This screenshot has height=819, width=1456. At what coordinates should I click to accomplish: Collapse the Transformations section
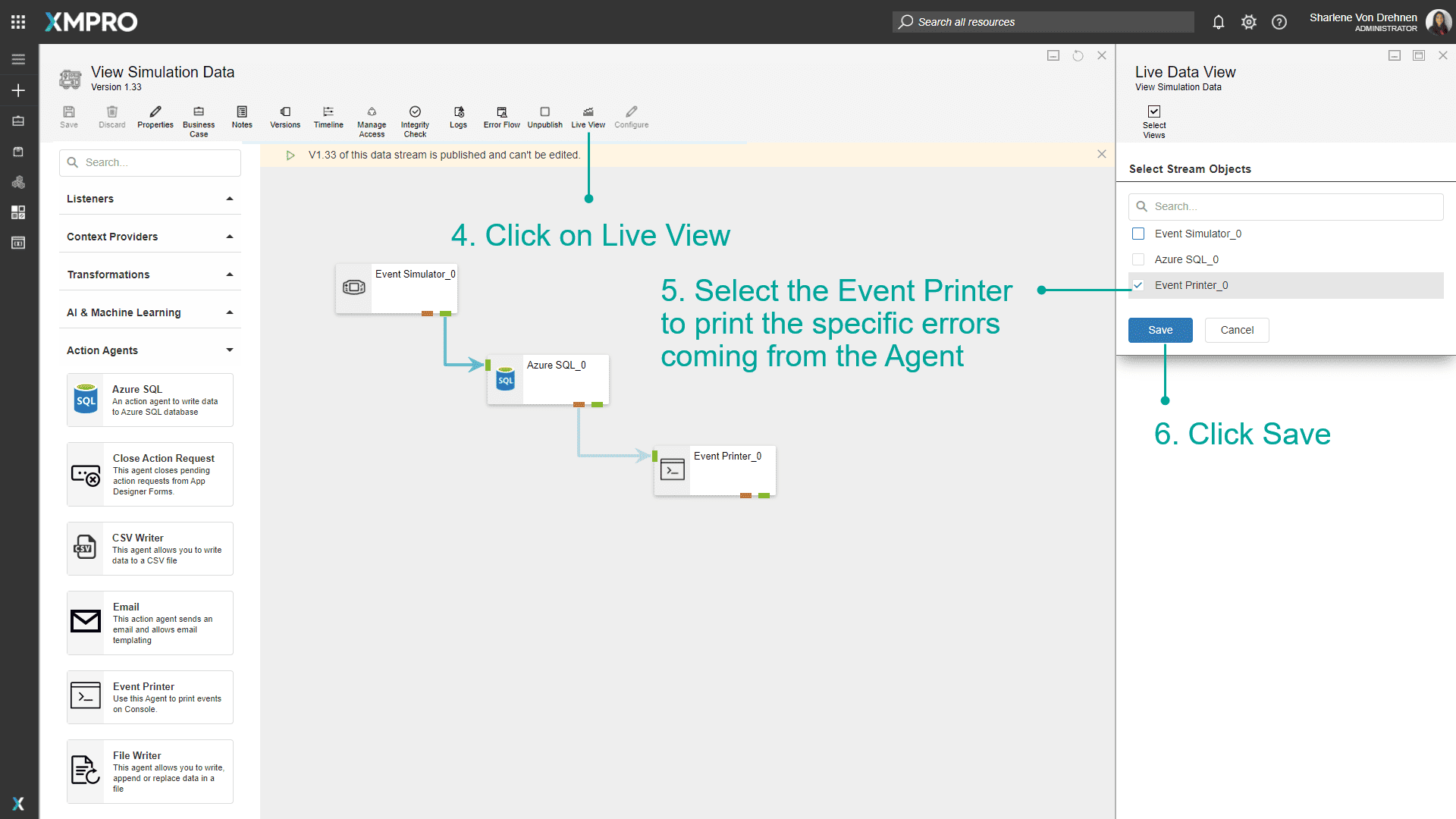229,274
